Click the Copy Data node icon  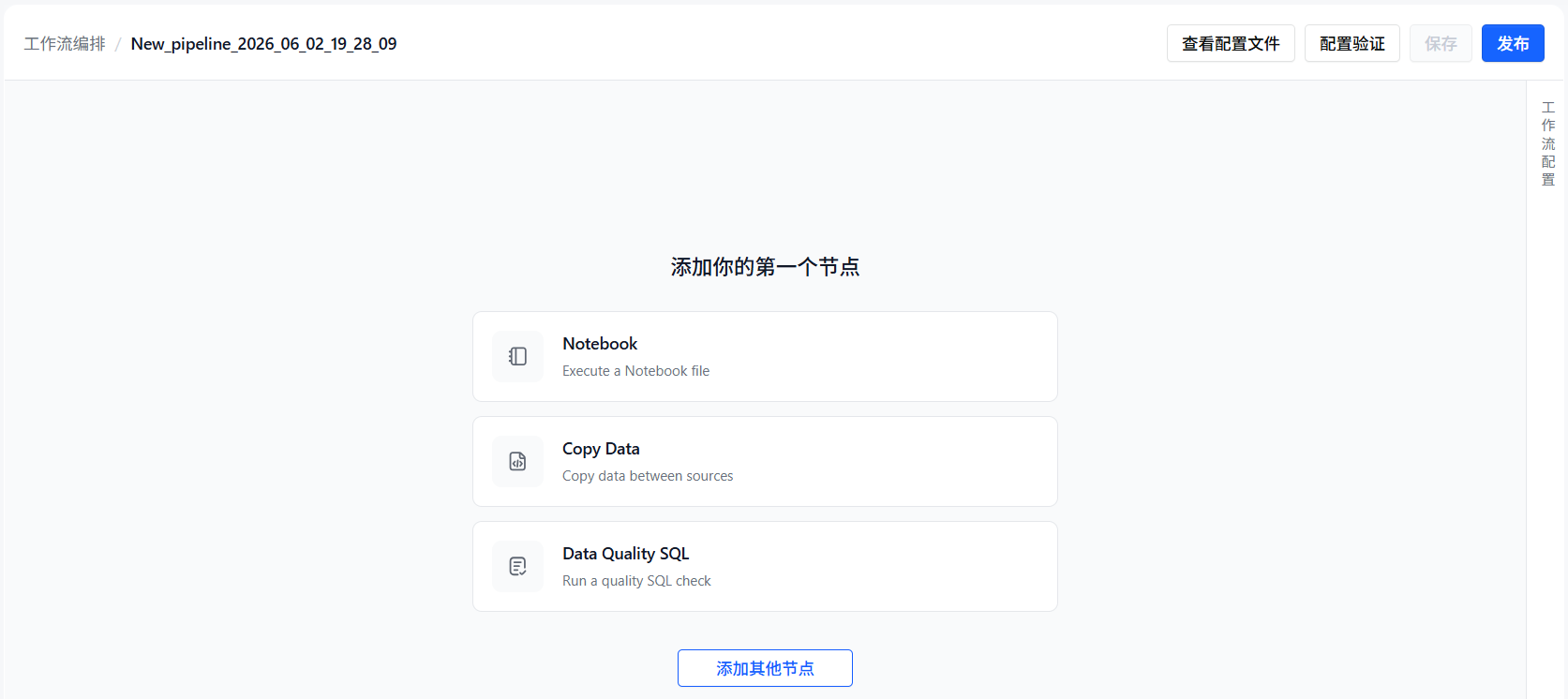(517, 461)
